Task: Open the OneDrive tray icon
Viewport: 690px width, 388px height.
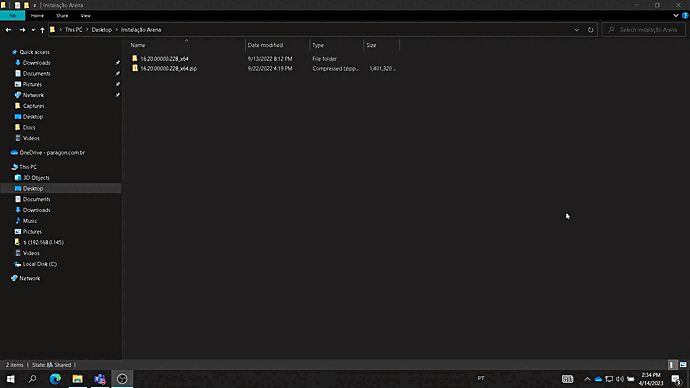Action: (x=598, y=379)
